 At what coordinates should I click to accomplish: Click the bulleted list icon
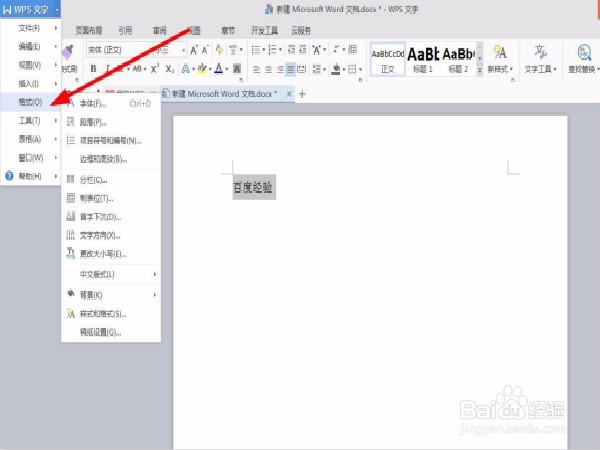coord(256,50)
